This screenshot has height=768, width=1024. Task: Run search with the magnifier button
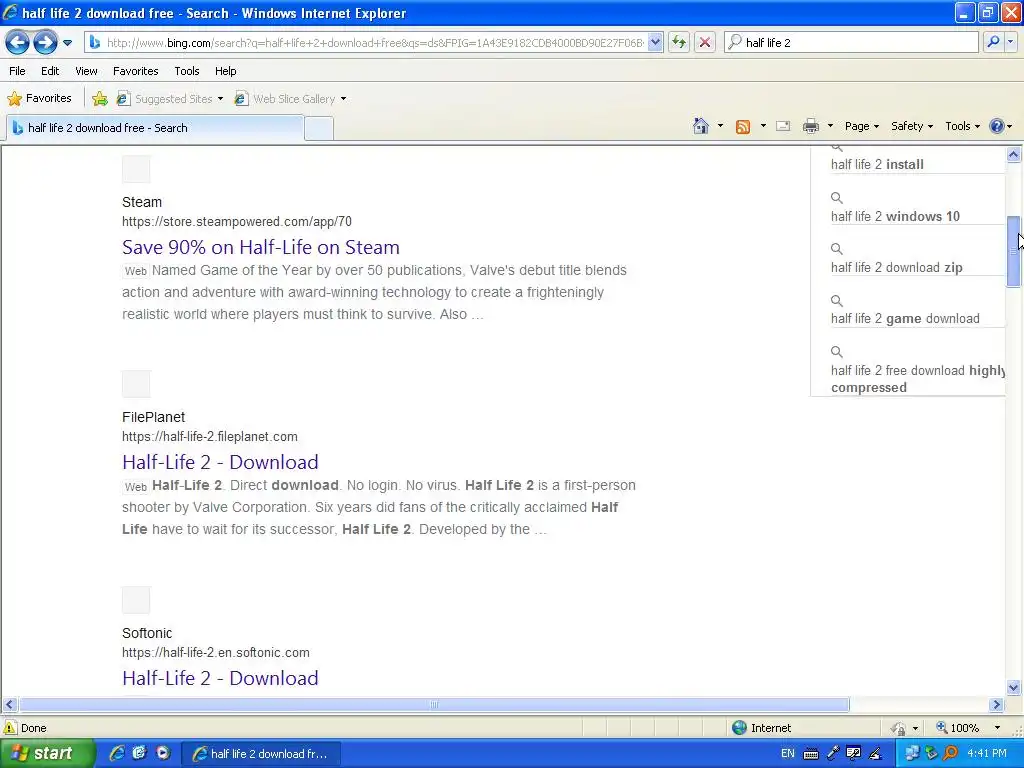[993, 42]
